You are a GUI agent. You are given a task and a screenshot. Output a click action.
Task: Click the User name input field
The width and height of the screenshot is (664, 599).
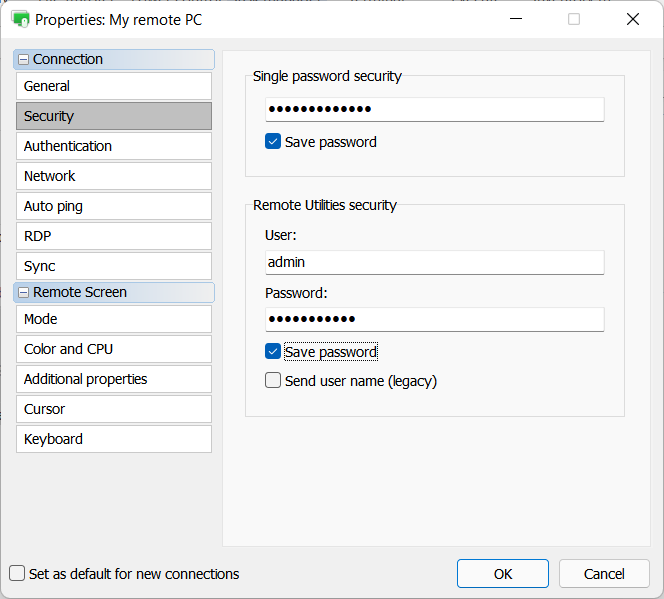point(434,262)
